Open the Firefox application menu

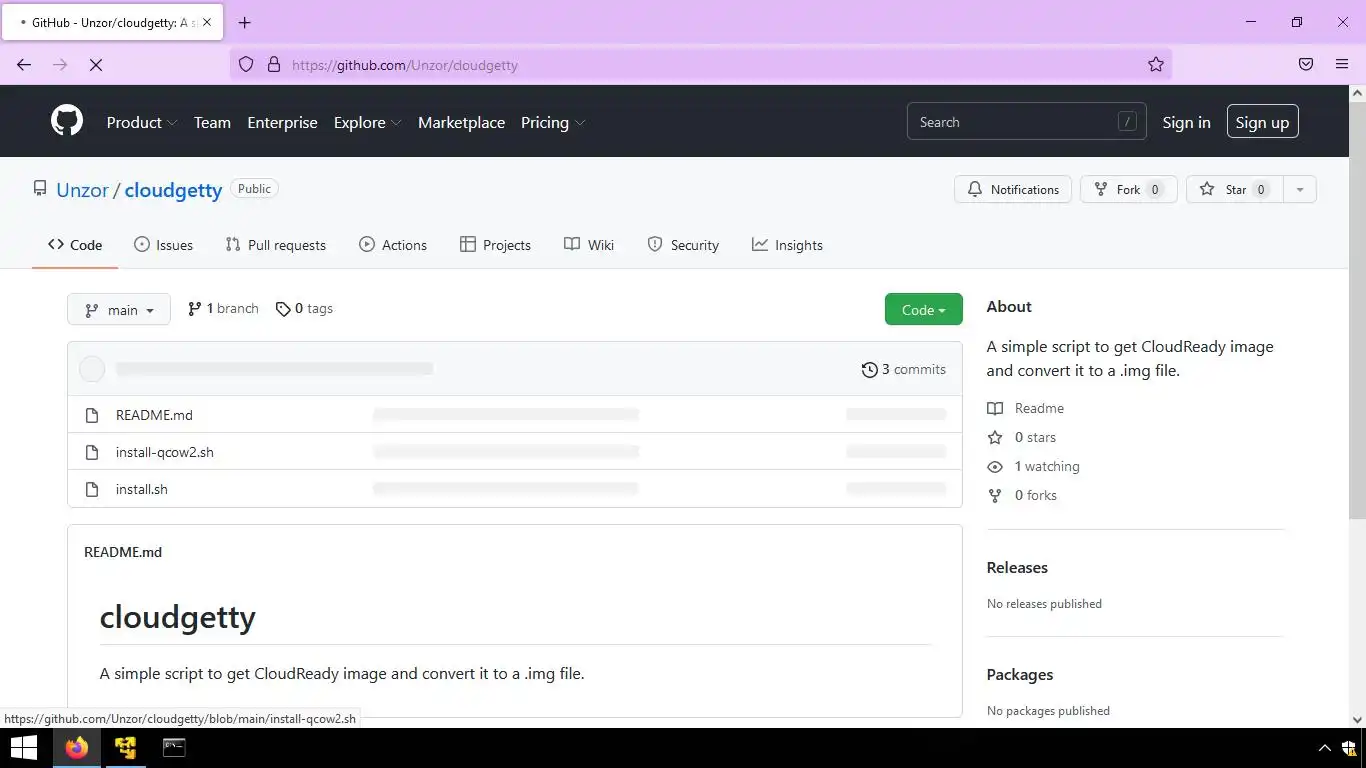(x=1342, y=64)
